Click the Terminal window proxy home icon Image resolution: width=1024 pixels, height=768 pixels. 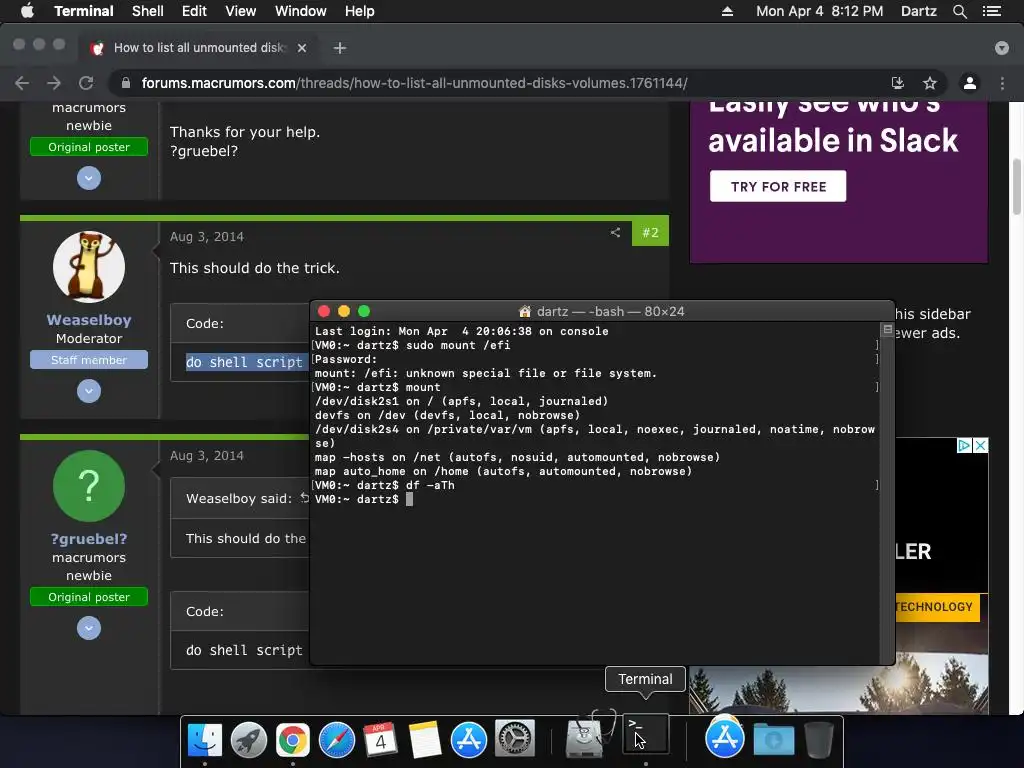coord(524,312)
